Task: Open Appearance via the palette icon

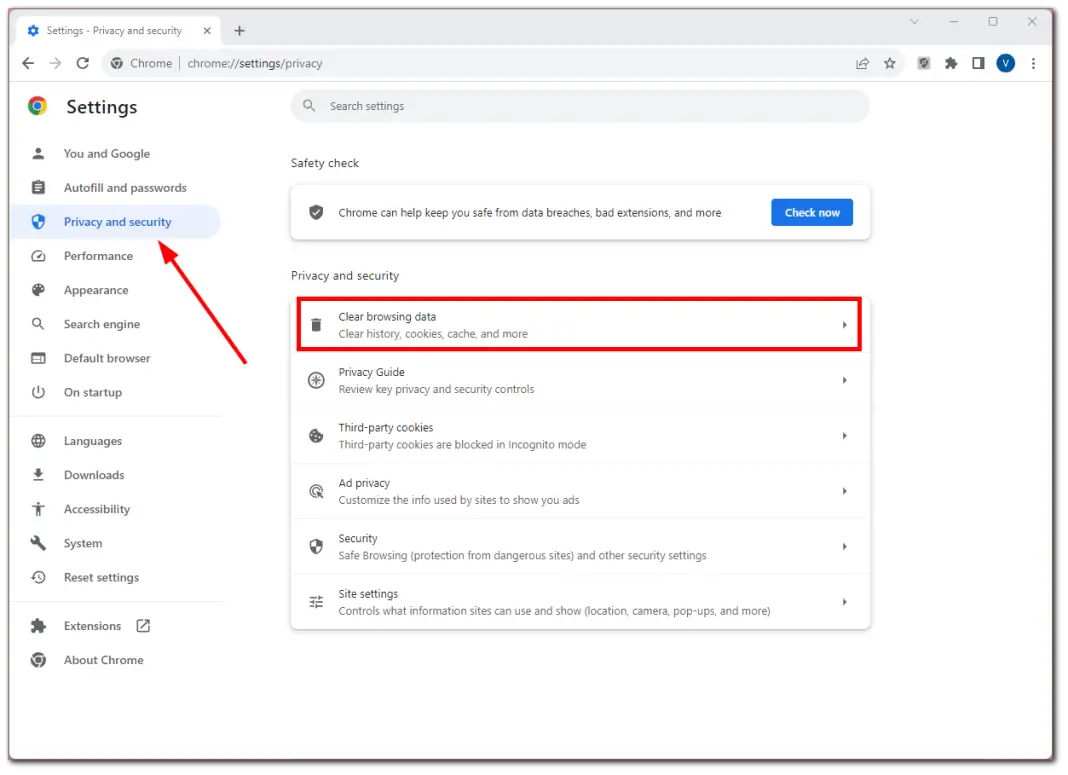Action: (x=37, y=290)
